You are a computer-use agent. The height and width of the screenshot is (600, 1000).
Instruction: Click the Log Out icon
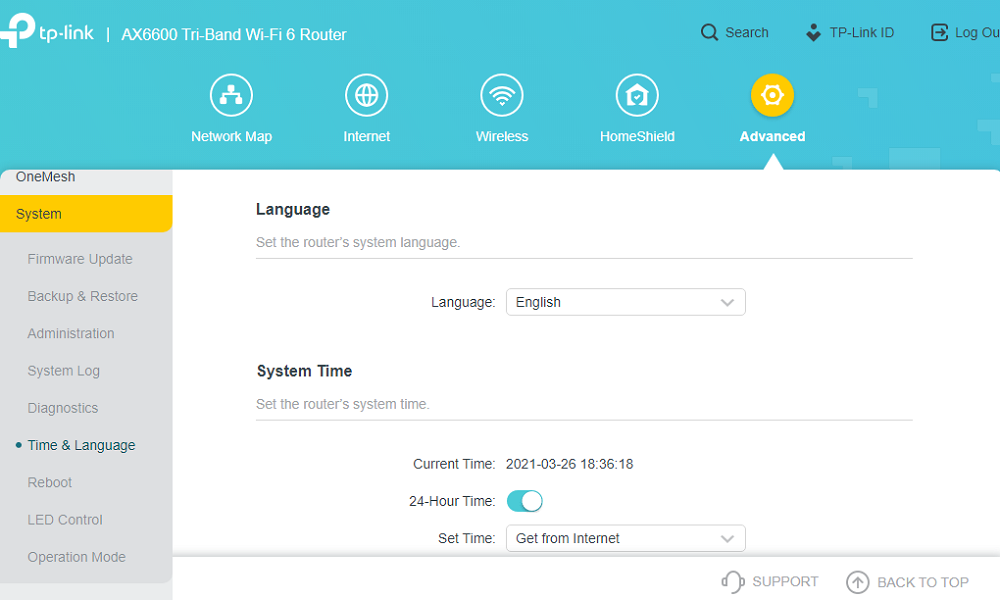939,33
